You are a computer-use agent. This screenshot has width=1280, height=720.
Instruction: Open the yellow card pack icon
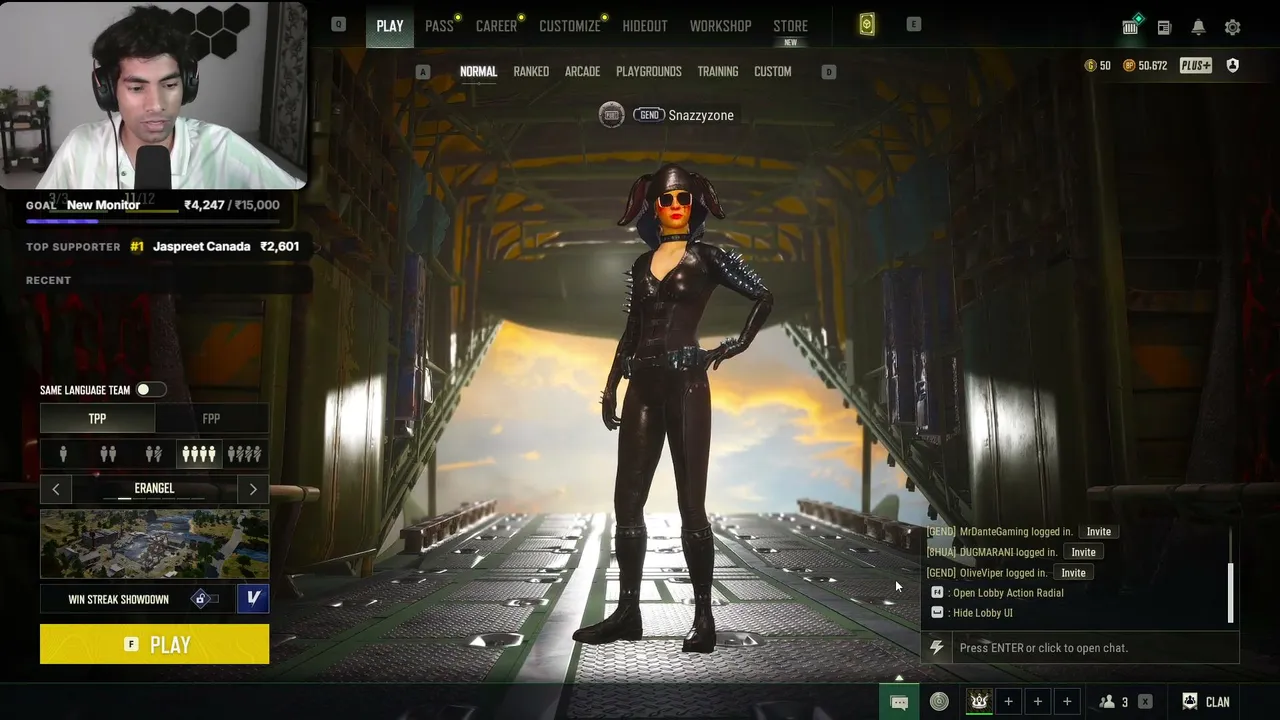pyautogui.click(x=867, y=25)
